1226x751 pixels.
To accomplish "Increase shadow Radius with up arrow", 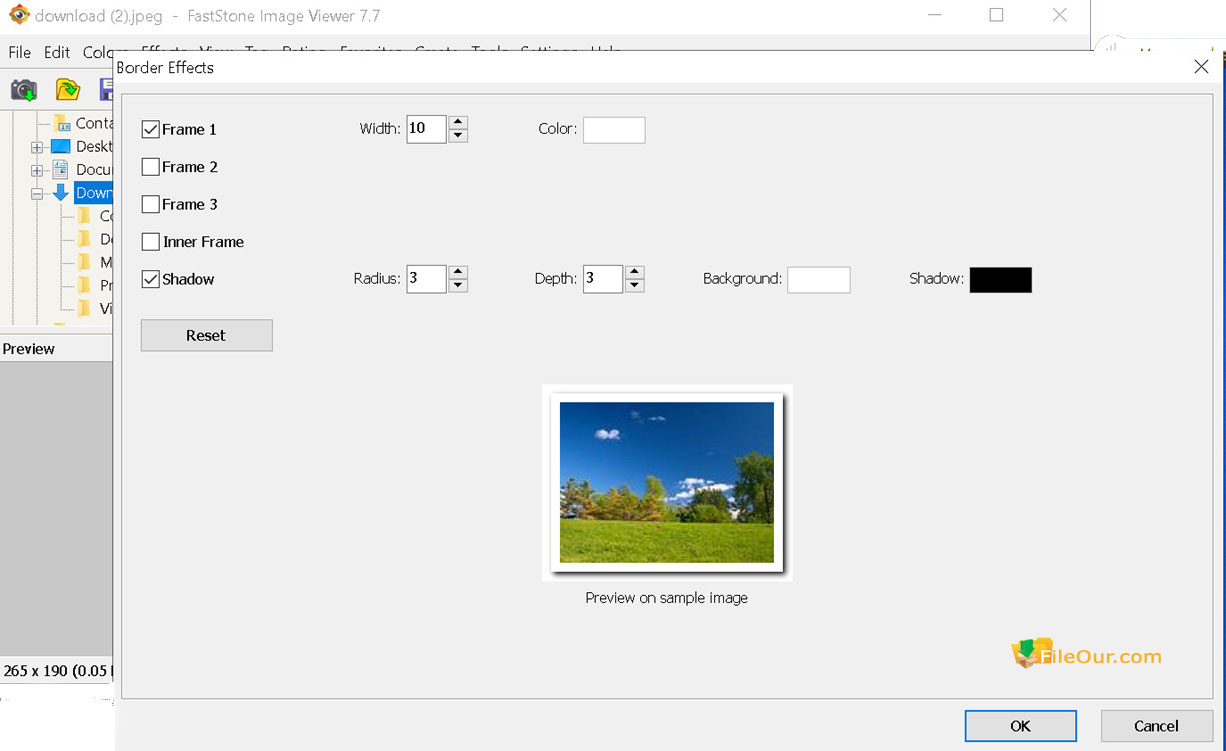I will point(458,272).
